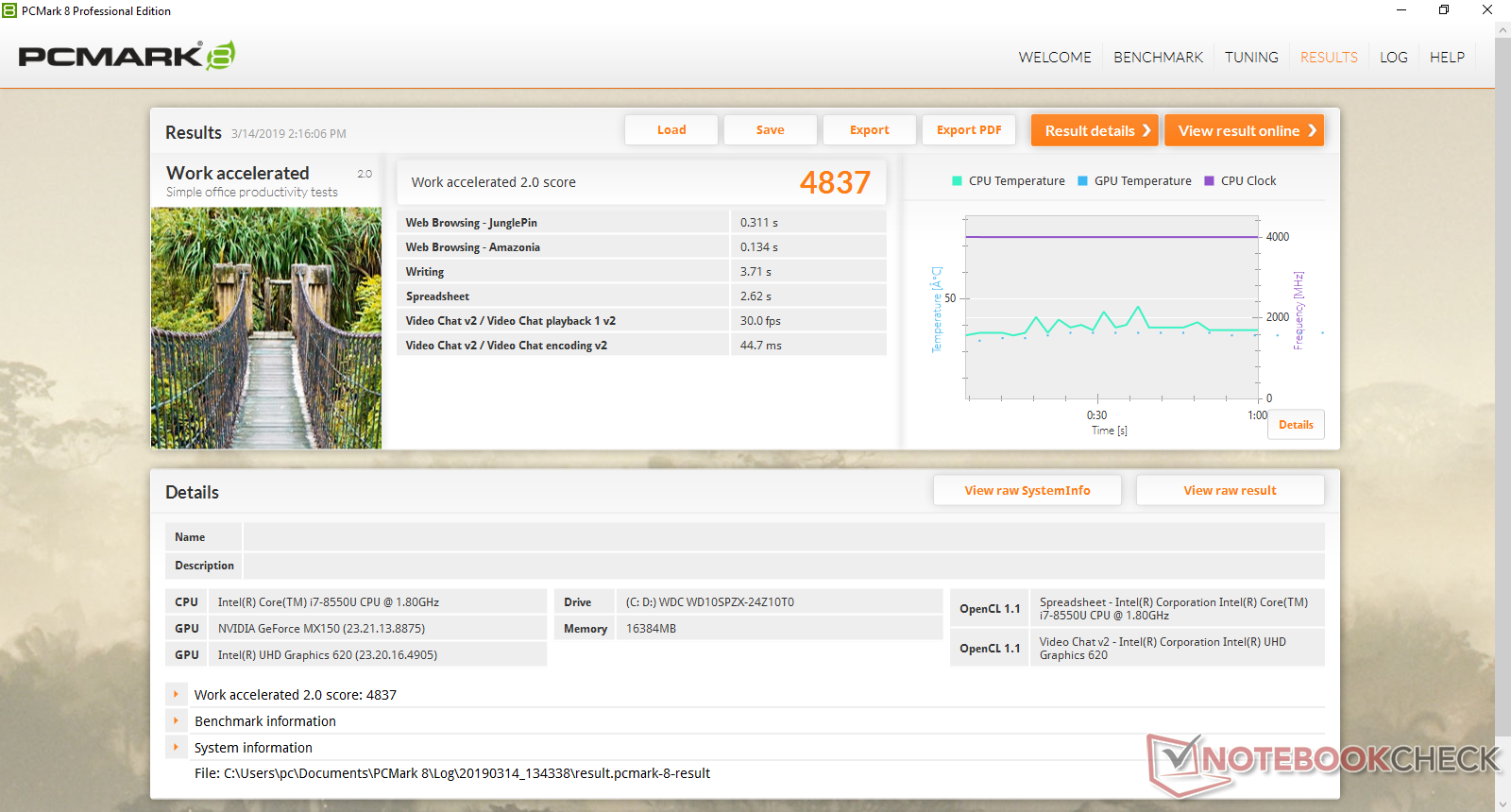
Task: Expand the Benchmark information section
Action: tap(176, 720)
